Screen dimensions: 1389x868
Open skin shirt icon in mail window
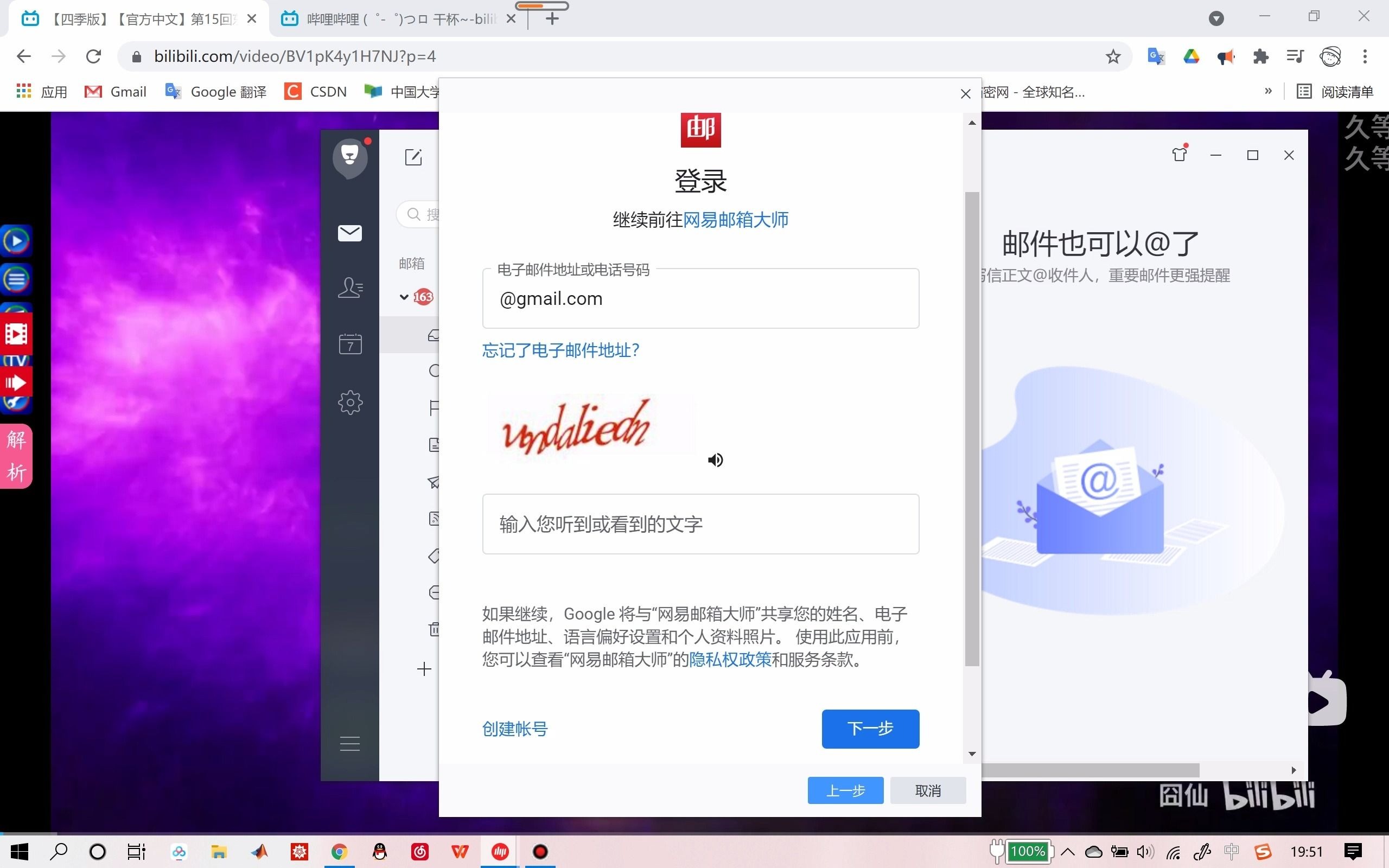1180,155
